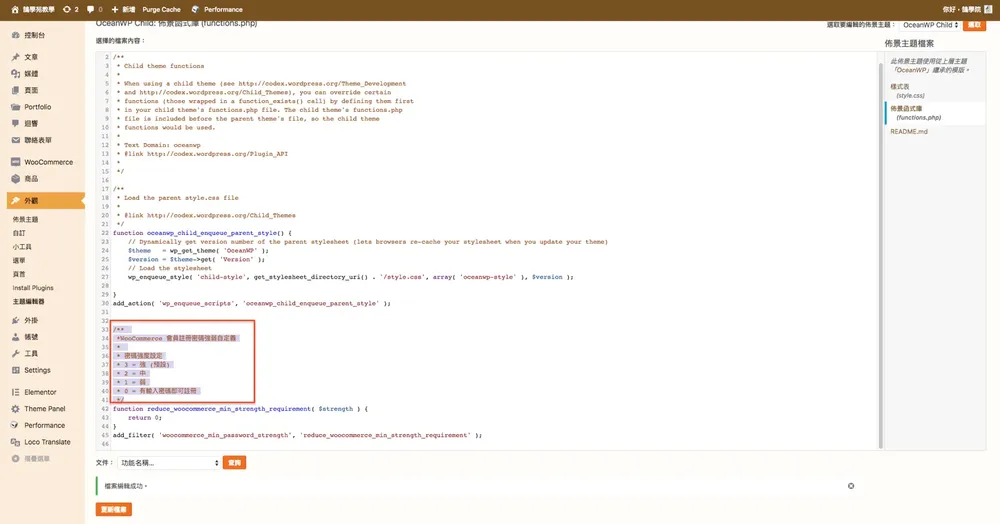Click the Settings icon in sidebar
This screenshot has width=1000, height=524.
click(x=15, y=370)
